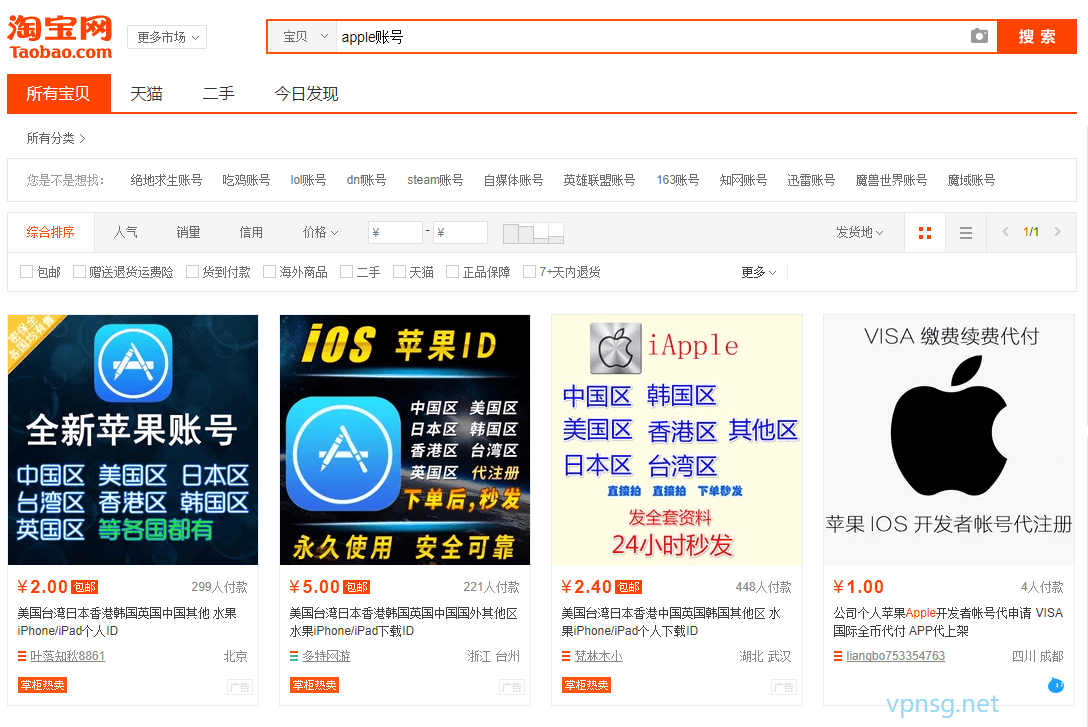Check the 包邮 filter checkbox
Viewport: 1088px width, 727px height.
pos(26,272)
